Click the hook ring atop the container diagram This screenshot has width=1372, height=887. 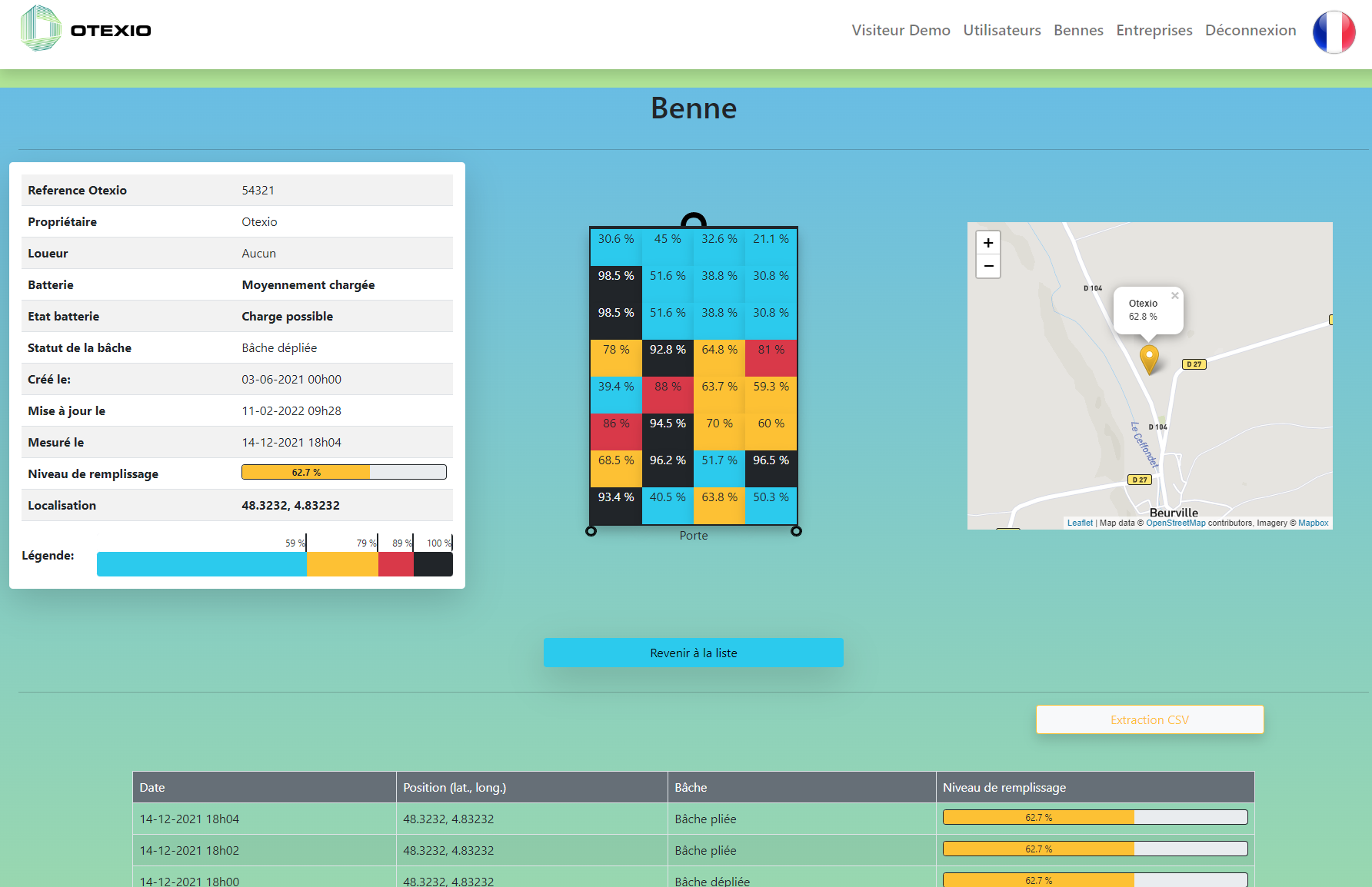[x=693, y=221]
